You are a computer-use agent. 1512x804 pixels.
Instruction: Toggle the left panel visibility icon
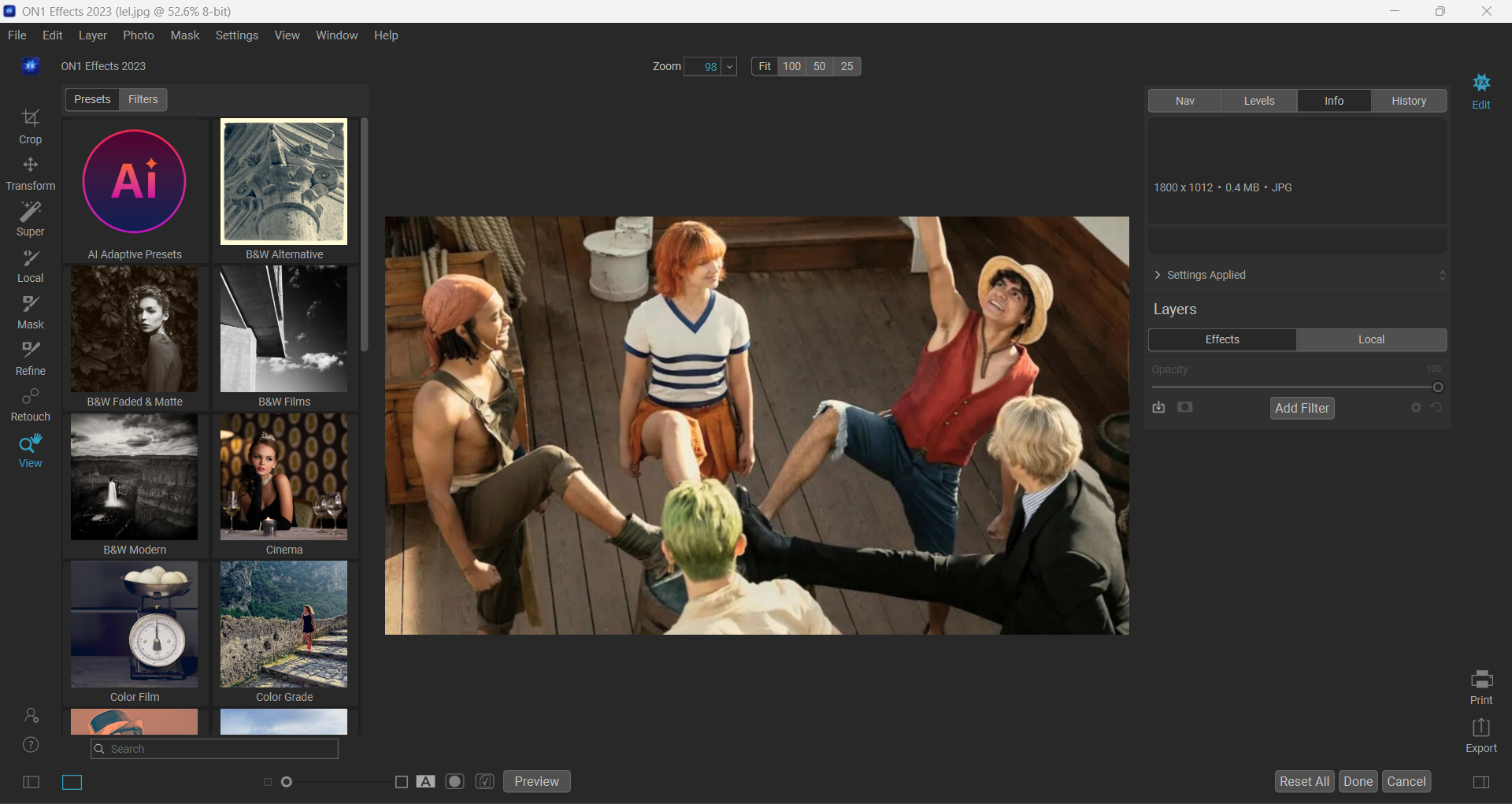coord(31,782)
